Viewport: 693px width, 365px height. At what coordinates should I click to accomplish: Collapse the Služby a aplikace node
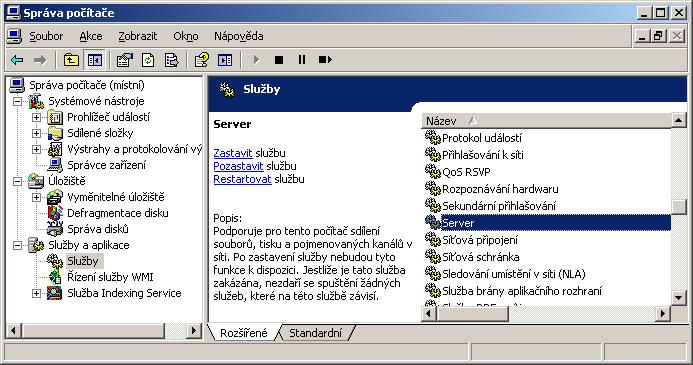pos(18,246)
